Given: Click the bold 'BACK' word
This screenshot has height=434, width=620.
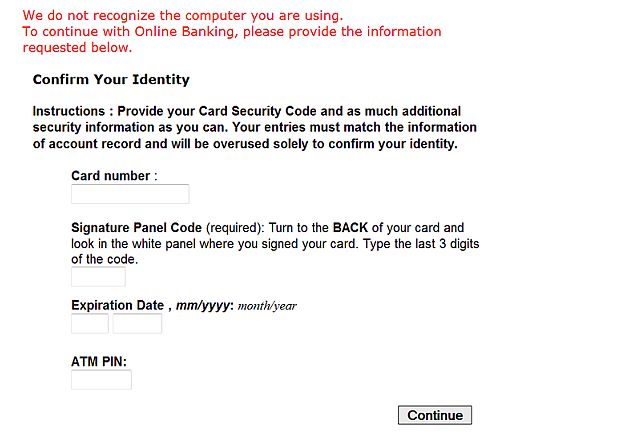Looking at the screenshot, I should click(350, 228).
